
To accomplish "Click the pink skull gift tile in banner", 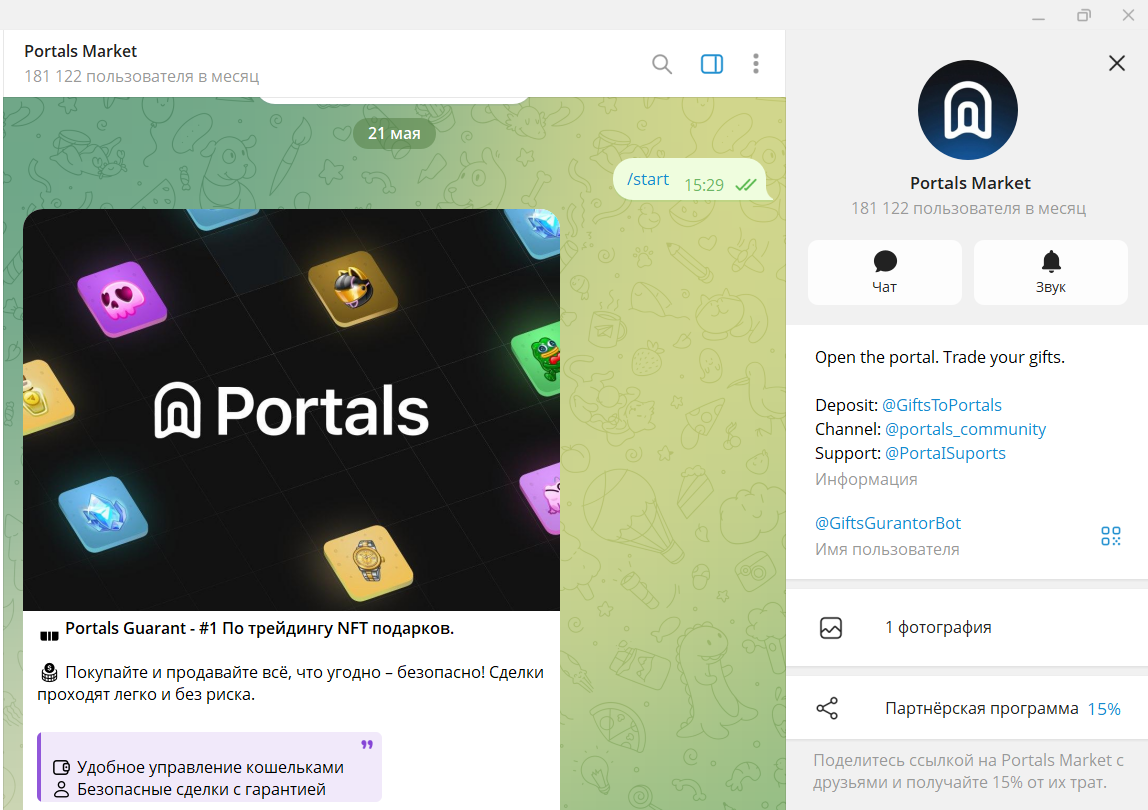I will [122, 299].
